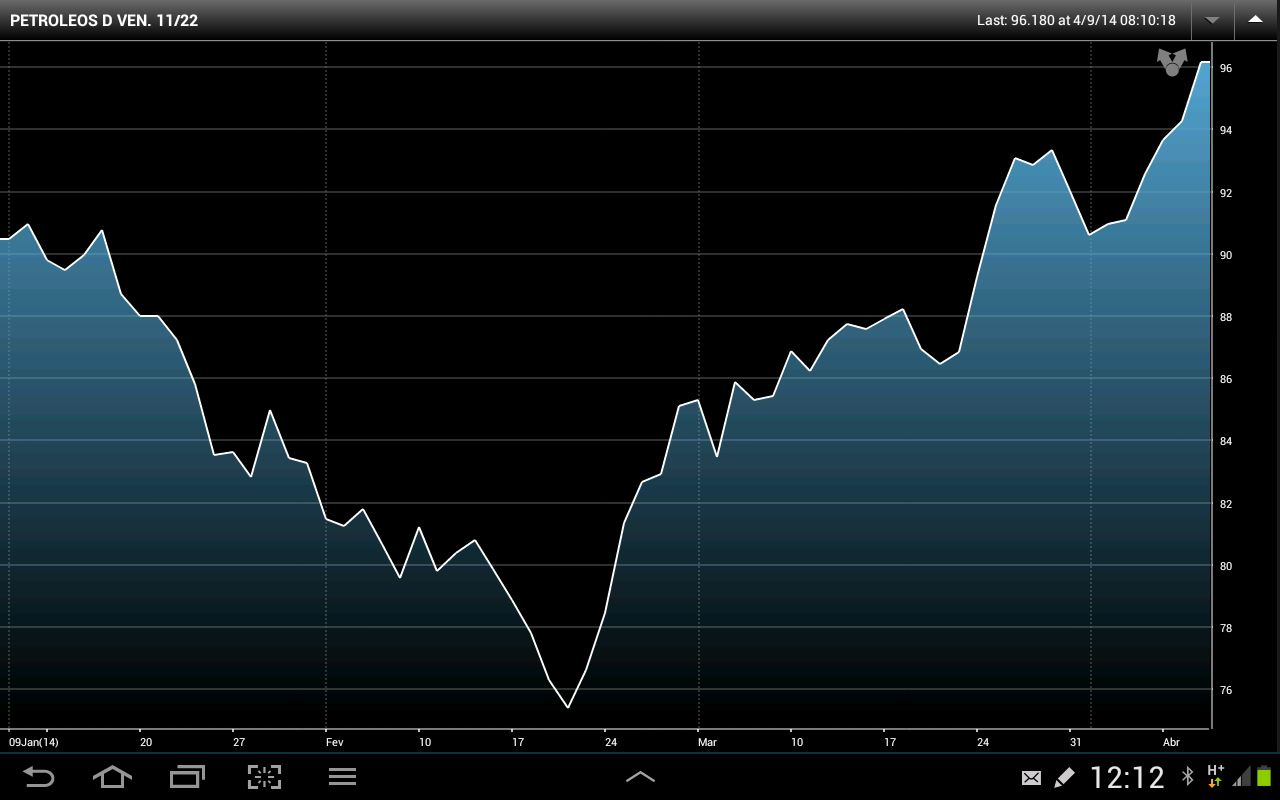Tap the Last: 96.180 quote text
This screenshot has width=1280, height=800.
tap(1076, 20)
